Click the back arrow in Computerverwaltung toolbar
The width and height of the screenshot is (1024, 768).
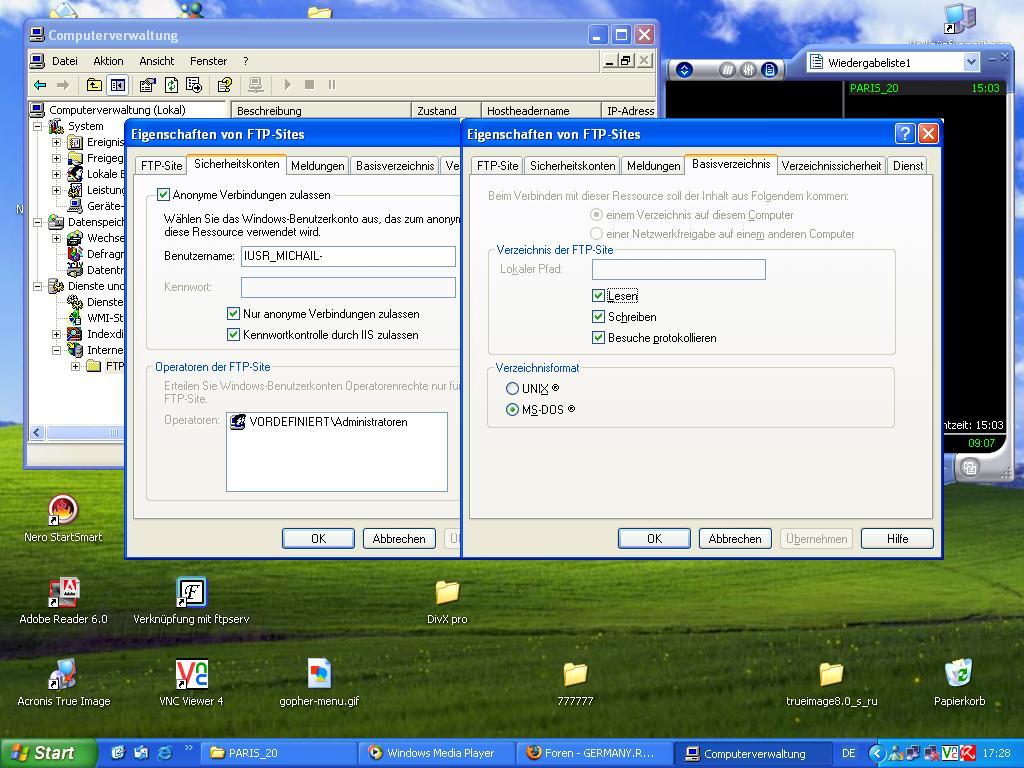40,85
